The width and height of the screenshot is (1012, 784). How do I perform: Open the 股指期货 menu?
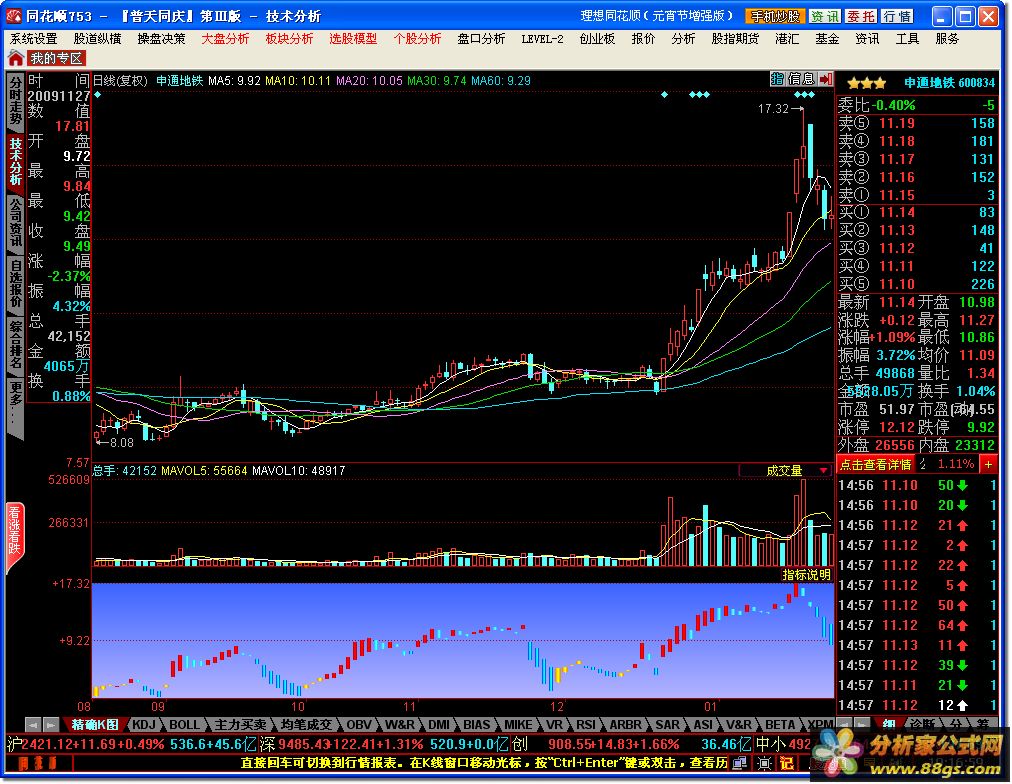[734, 39]
